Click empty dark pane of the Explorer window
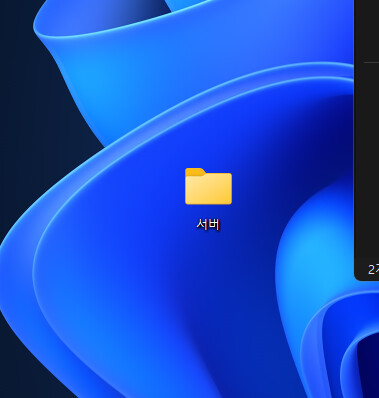379x398 pixels. (367, 160)
